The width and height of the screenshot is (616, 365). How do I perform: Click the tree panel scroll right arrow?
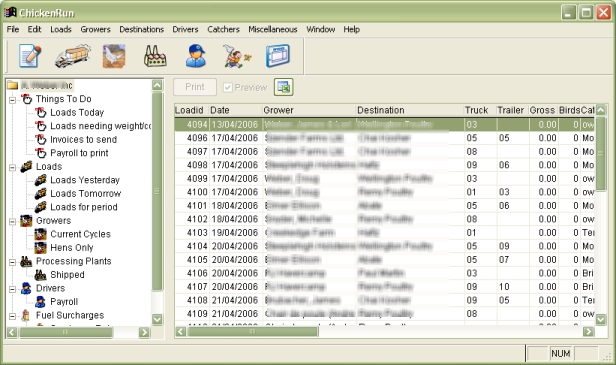pos(144,333)
